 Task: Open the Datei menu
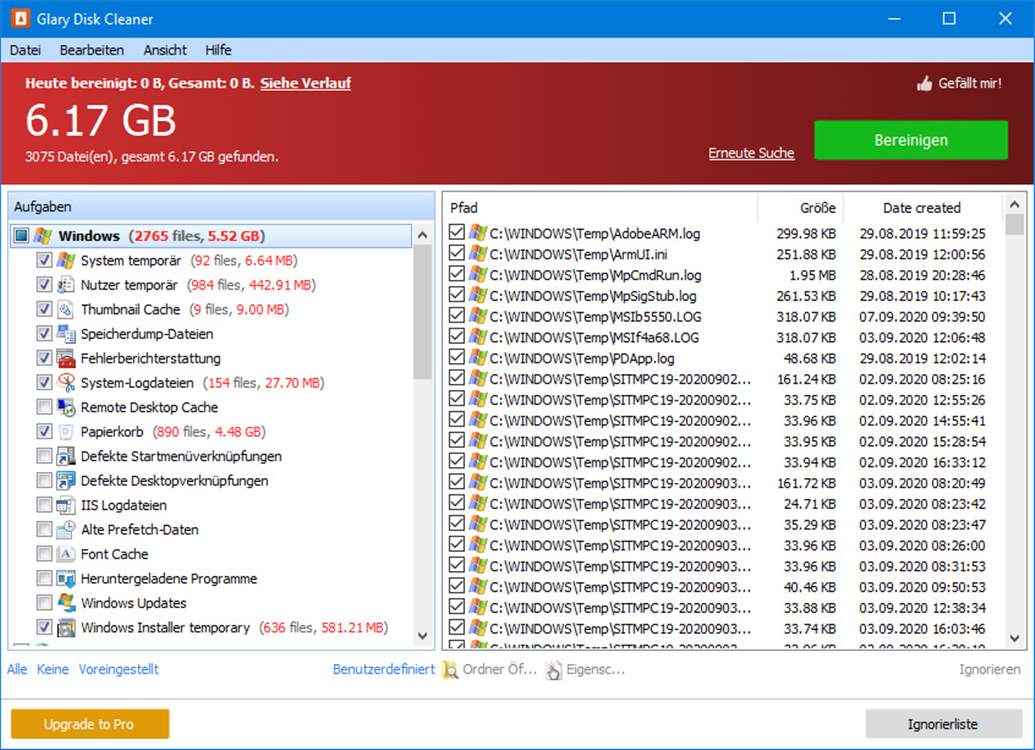(x=25, y=50)
